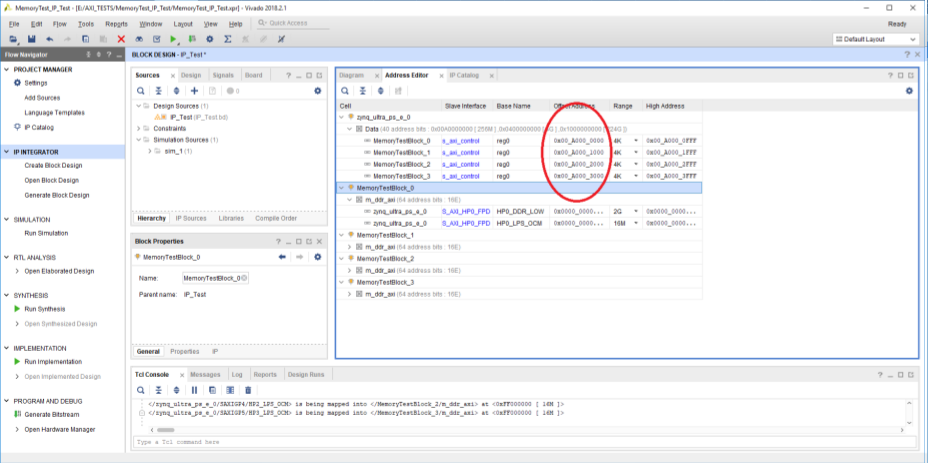The height and width of the screenshot is (463, 928).
Task: Click the Open Project toolbar icon
Action: click(x=13, y=39)
